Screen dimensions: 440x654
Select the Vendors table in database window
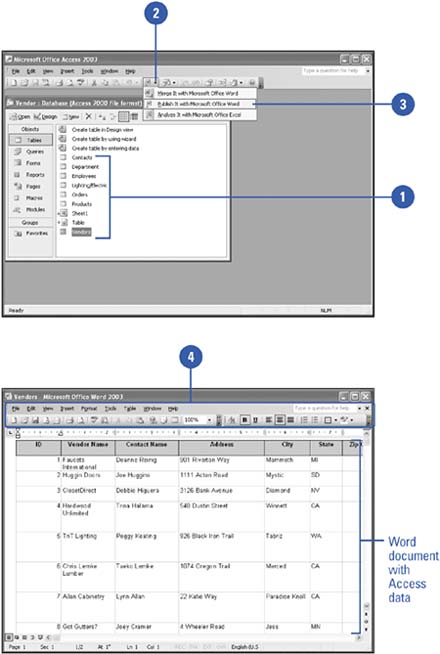81,232
